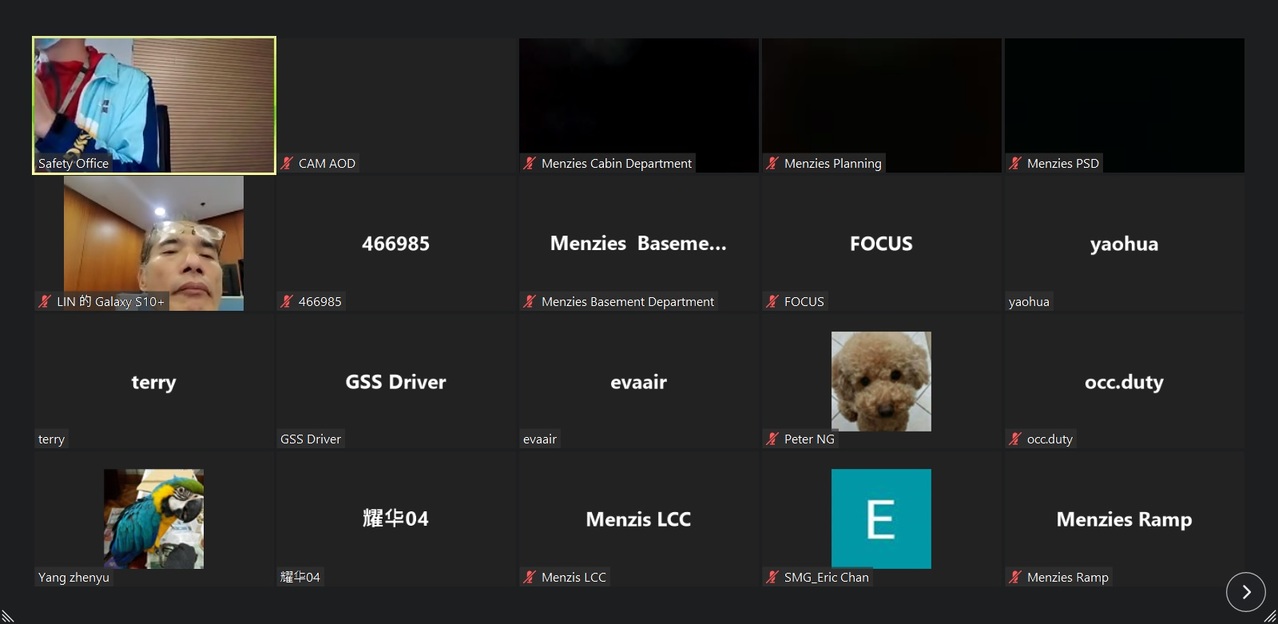Viewport: 1278px width, 624px height.
Task: Click the small GSS Driver label at tile bottom
Action: (311, 439)
